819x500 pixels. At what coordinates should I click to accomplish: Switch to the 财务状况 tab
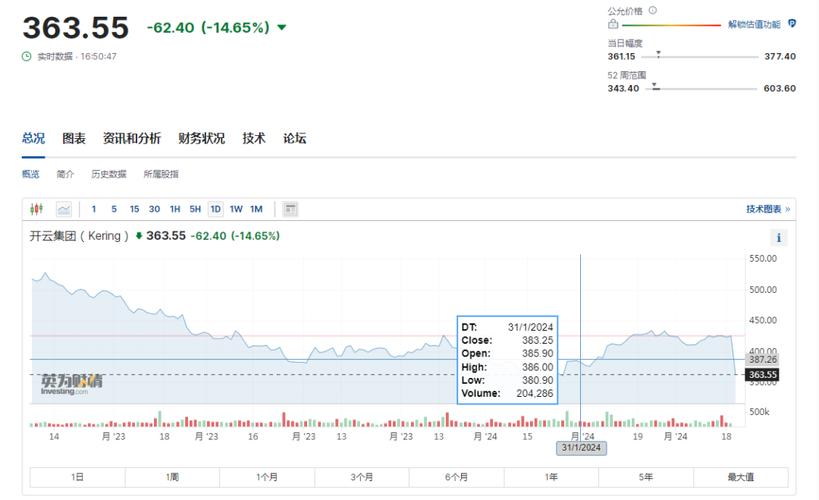click(202, 138)
